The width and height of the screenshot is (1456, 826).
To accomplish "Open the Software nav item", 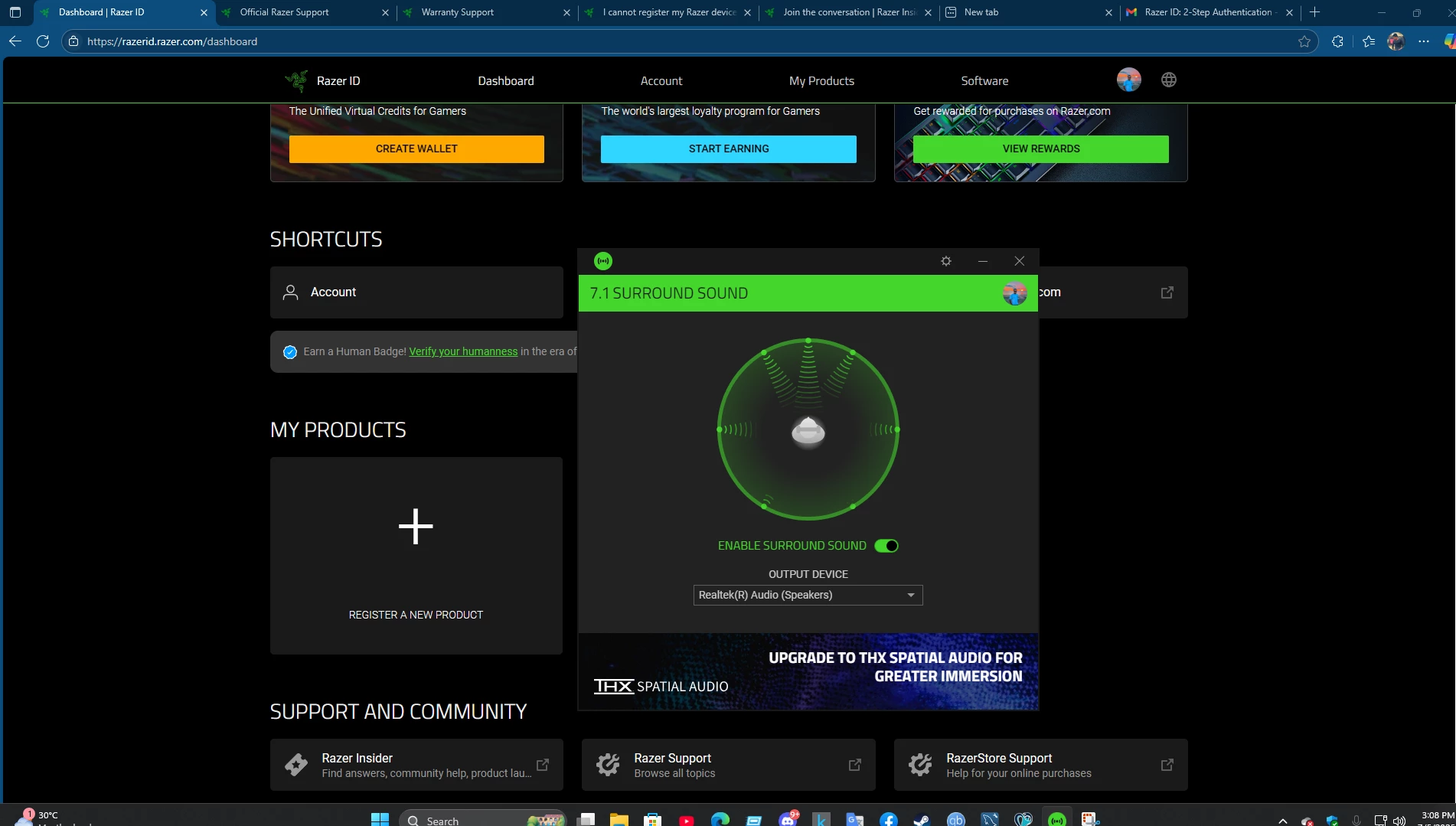I will (984, 81).
